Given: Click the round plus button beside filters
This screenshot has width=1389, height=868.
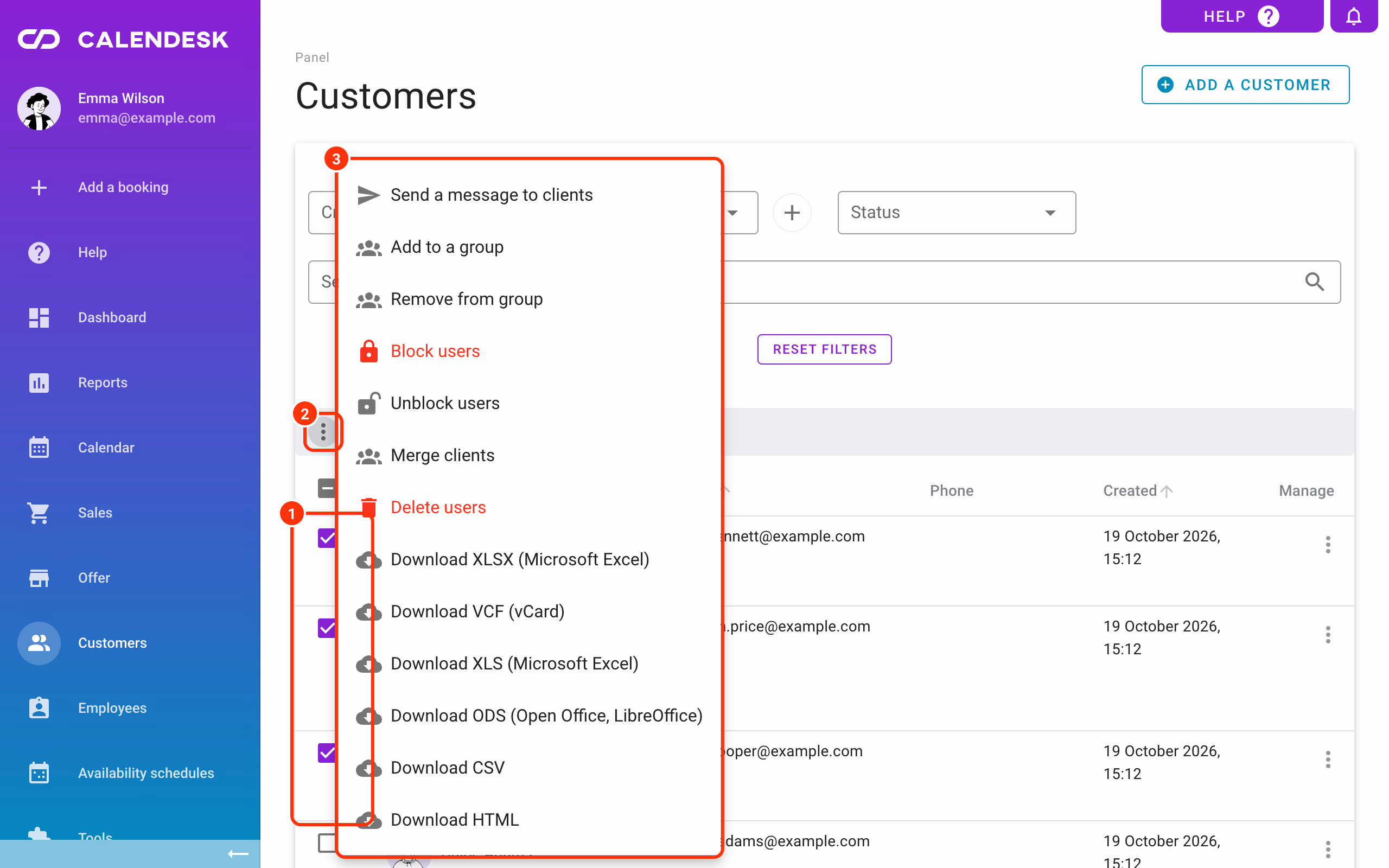Looking at the screenshot, I should click(x=792, y=213).
